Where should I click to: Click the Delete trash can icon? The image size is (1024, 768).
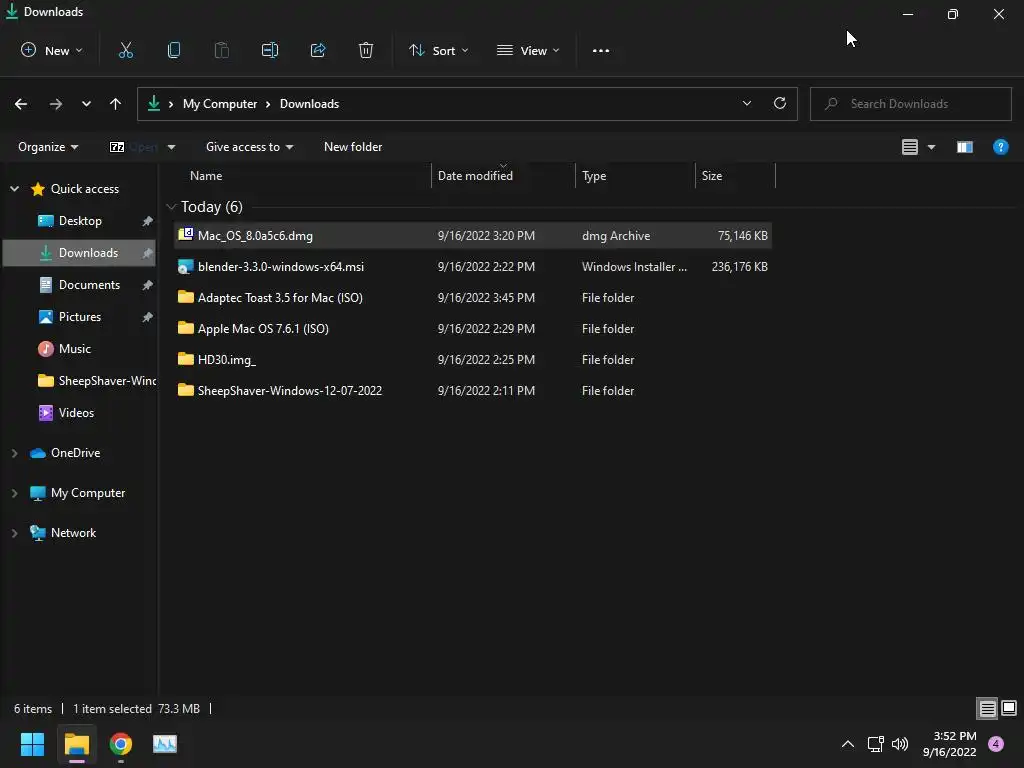coord(366,50)
